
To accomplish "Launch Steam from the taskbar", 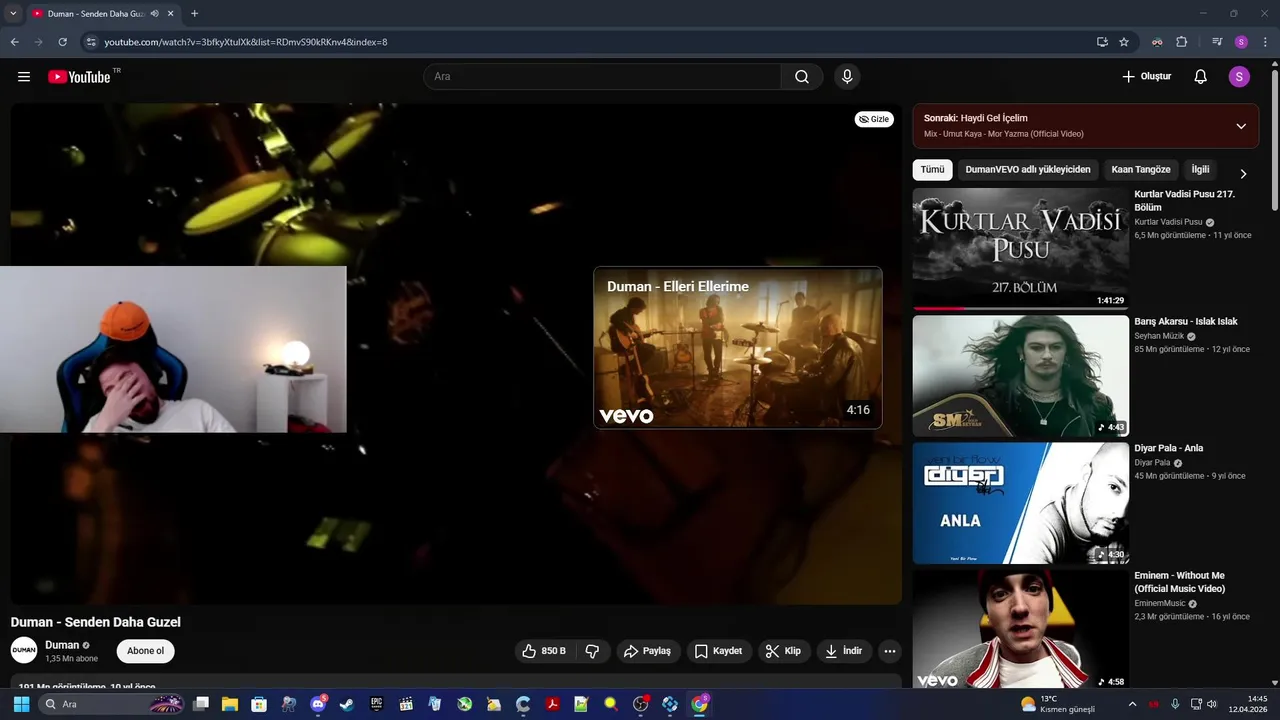I will click(x=347, y=704).
